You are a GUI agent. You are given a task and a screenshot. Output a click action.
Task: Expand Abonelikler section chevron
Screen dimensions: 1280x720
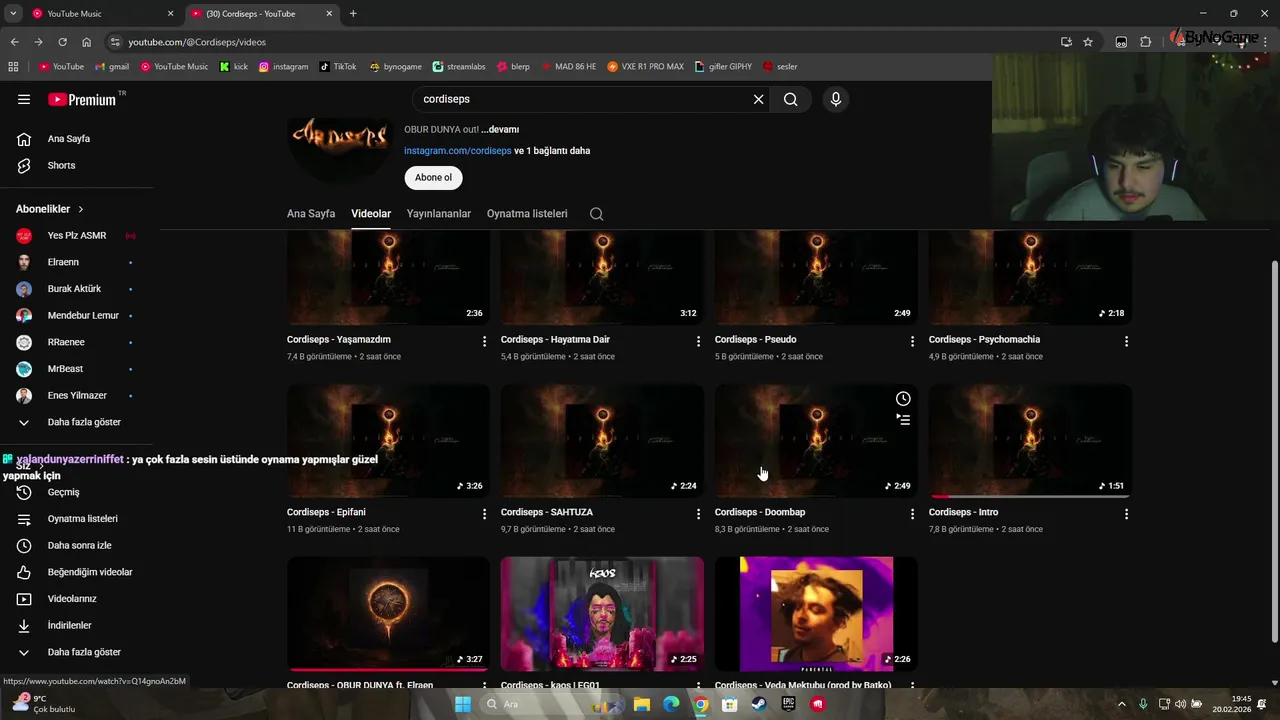click(x=81, y=209)
